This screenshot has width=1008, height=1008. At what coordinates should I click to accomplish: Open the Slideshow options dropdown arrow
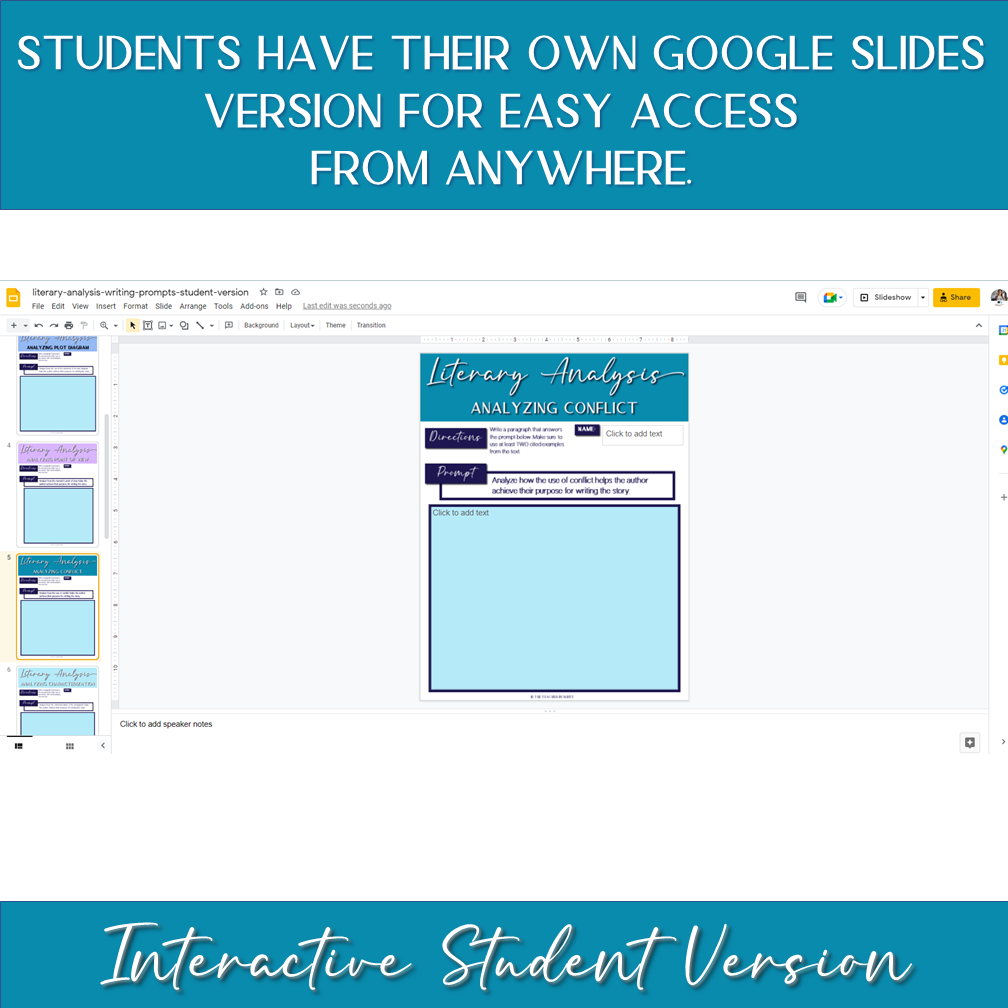922,297
